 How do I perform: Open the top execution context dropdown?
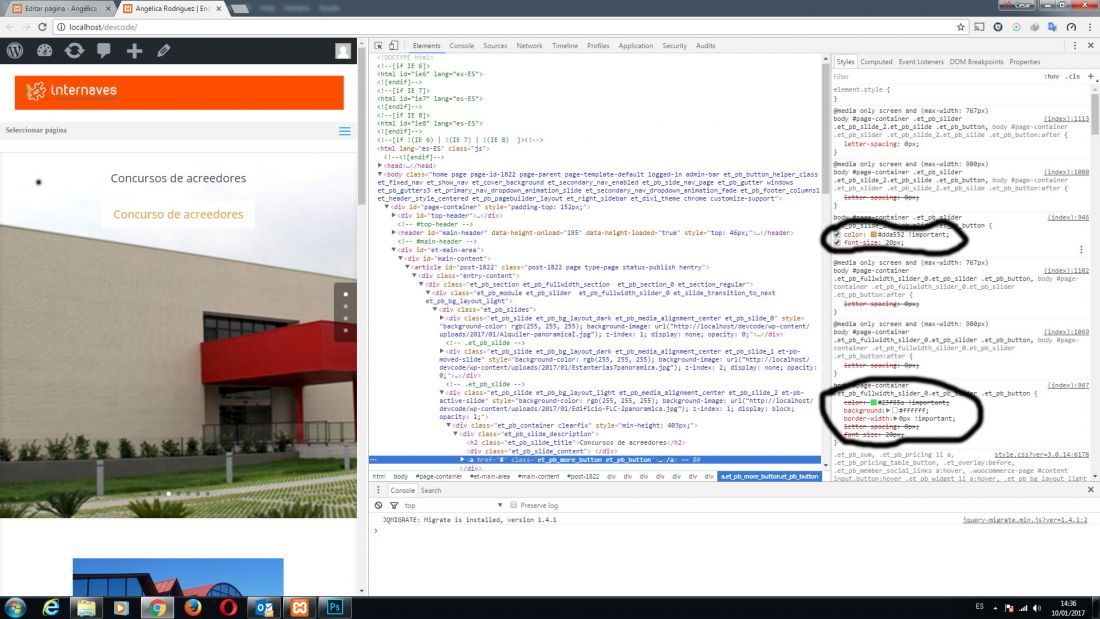pos(453,505)
